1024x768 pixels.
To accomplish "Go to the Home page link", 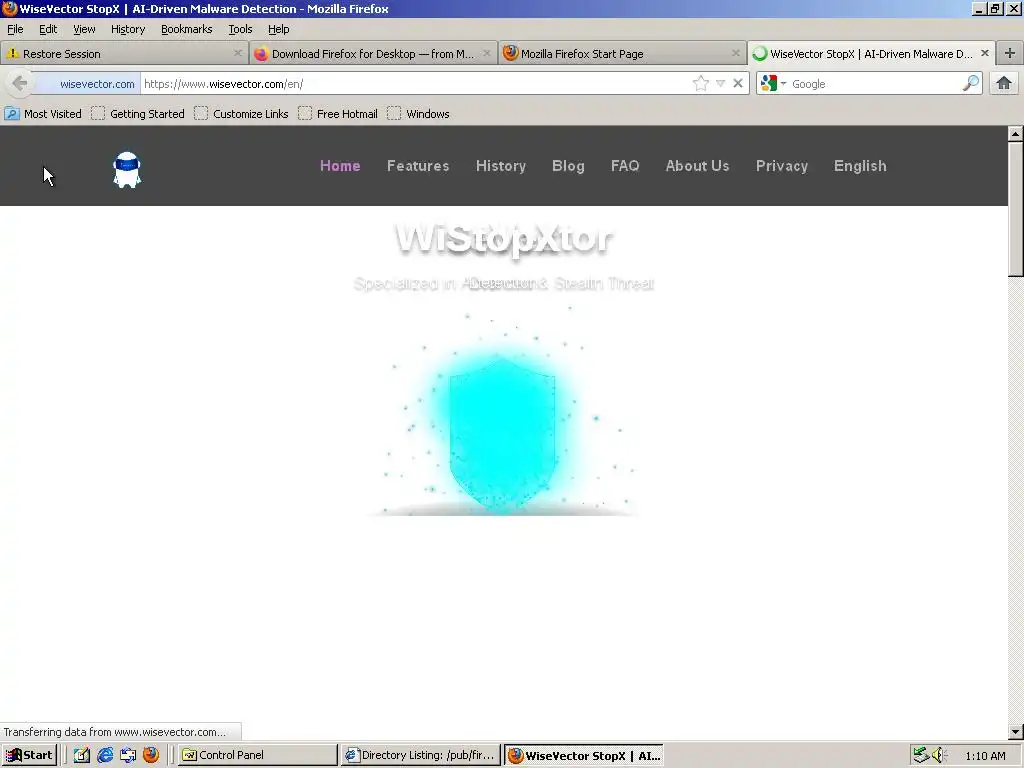I will [x=340, y=166].
